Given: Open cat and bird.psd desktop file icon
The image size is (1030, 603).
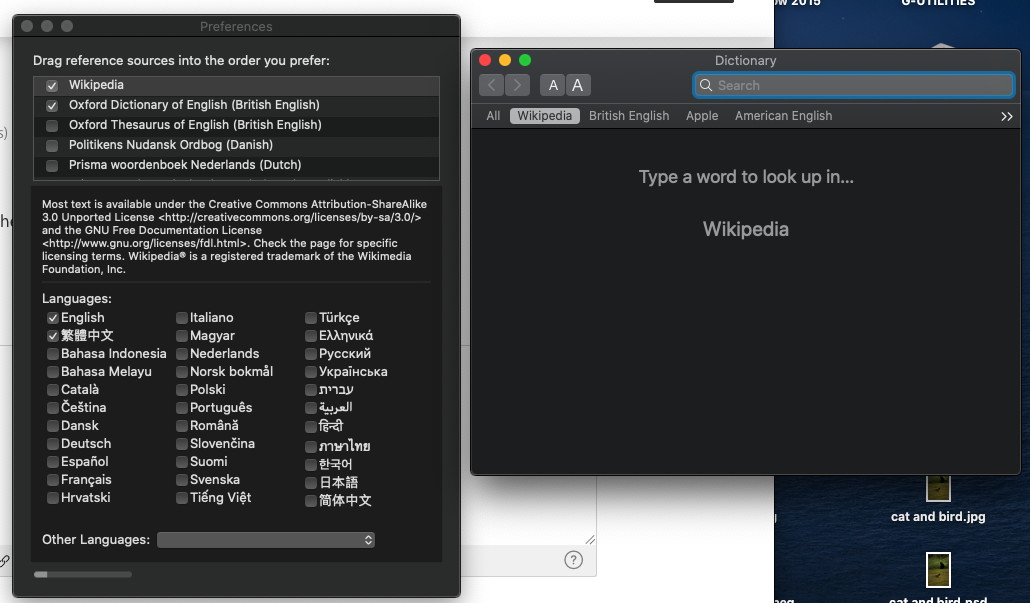Looking at the screenshot, I should pos(938,570).
